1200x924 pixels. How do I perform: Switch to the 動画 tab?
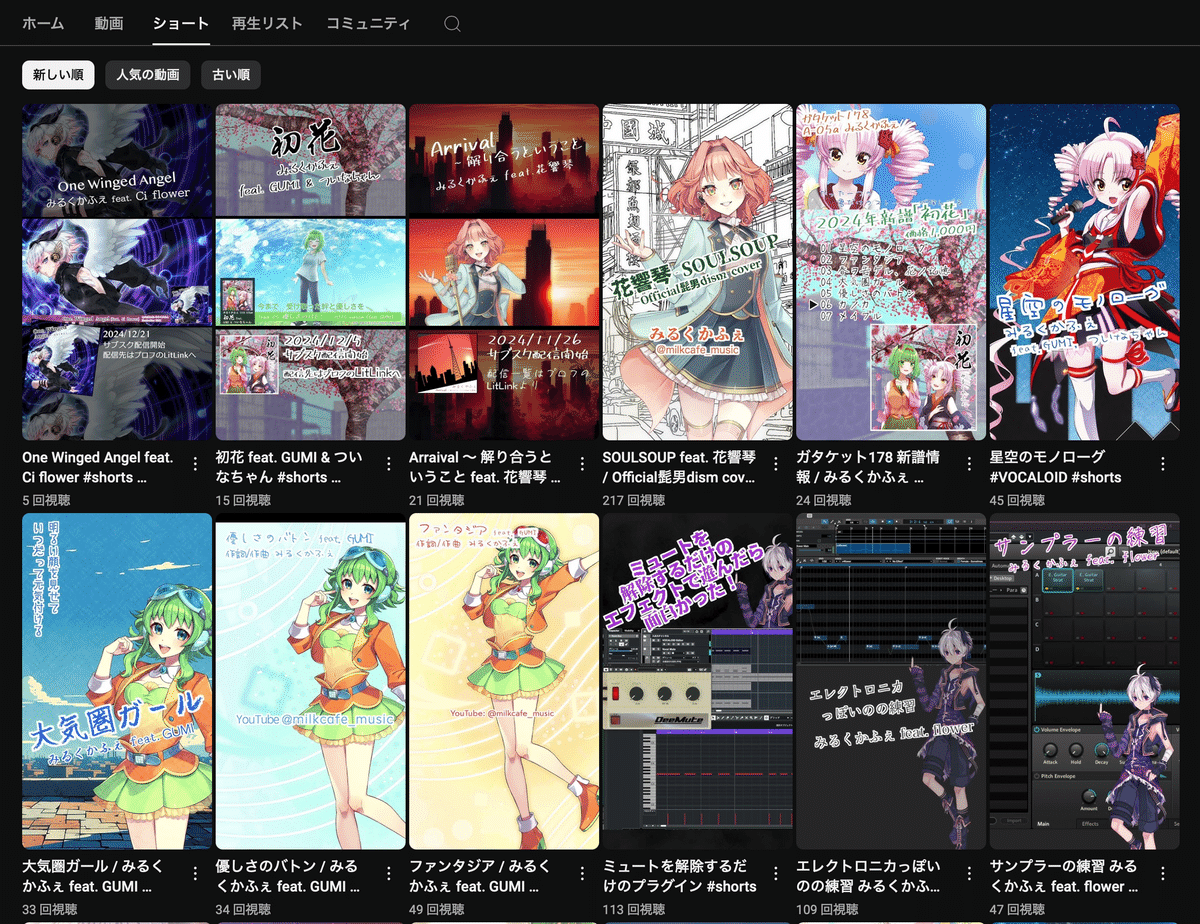tap(109, 23)
